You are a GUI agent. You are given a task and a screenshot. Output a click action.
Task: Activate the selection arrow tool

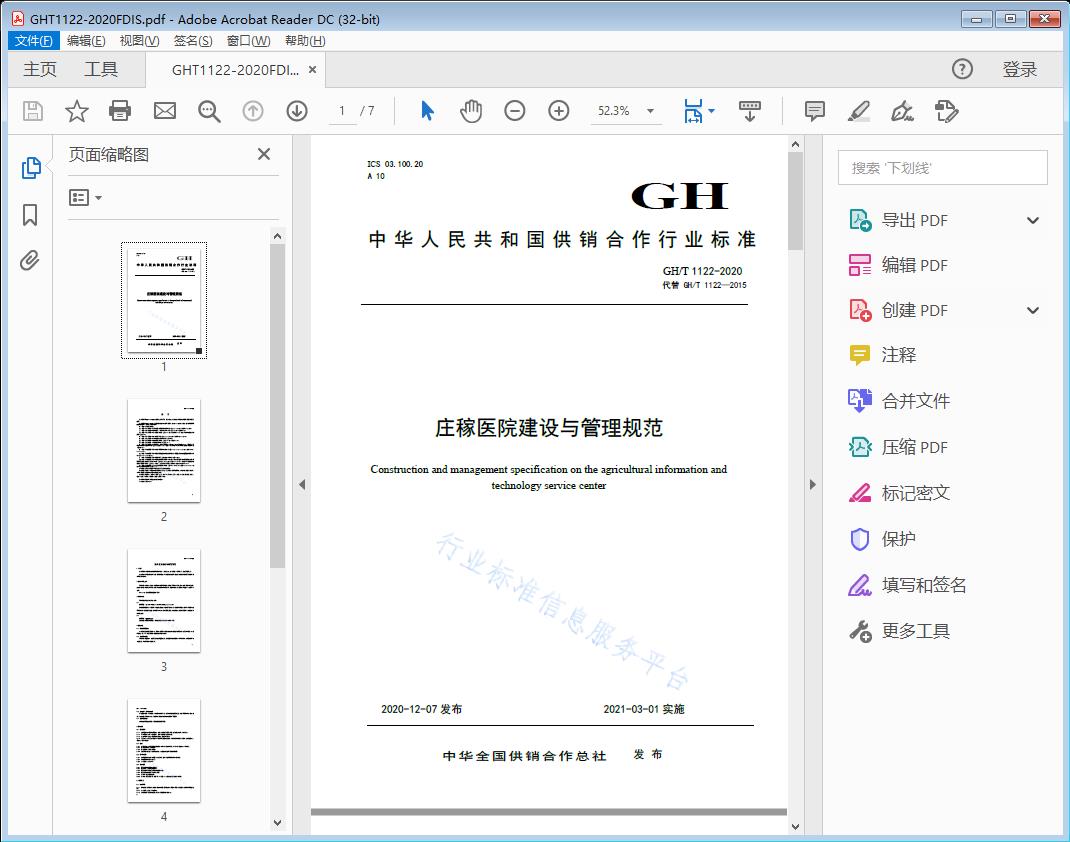point(425,111)
